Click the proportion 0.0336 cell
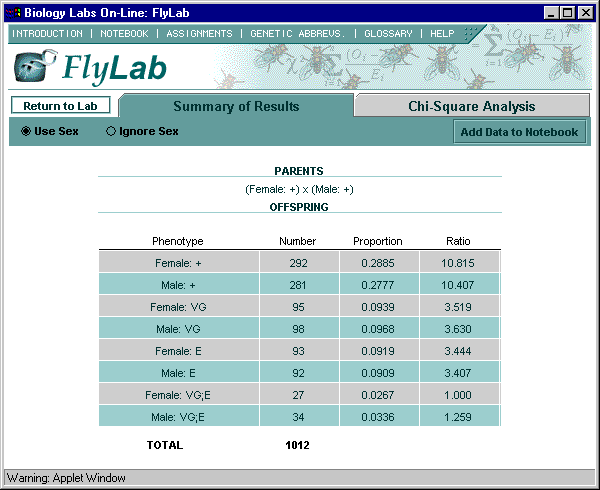Screen dimensions: 600x490 [379, 417]
